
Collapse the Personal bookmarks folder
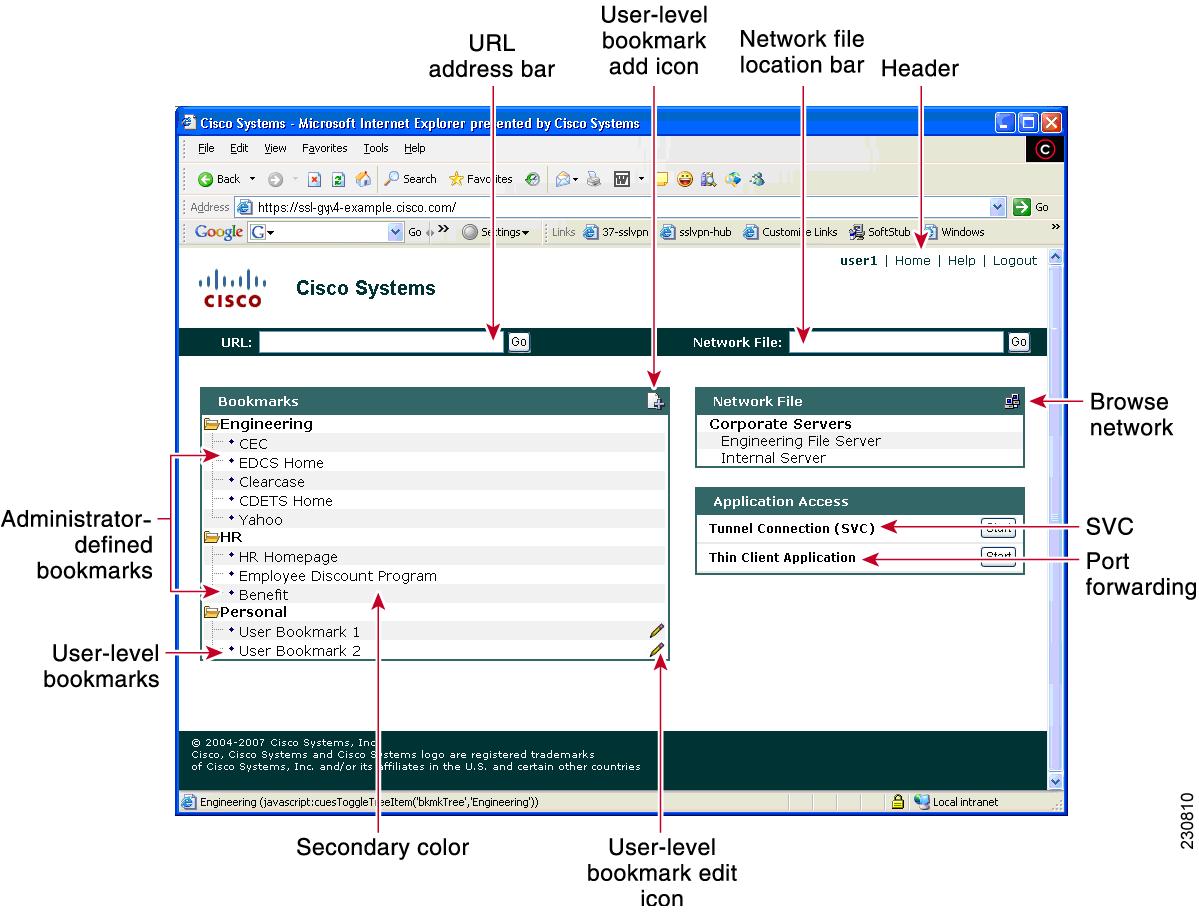point(212,612)
